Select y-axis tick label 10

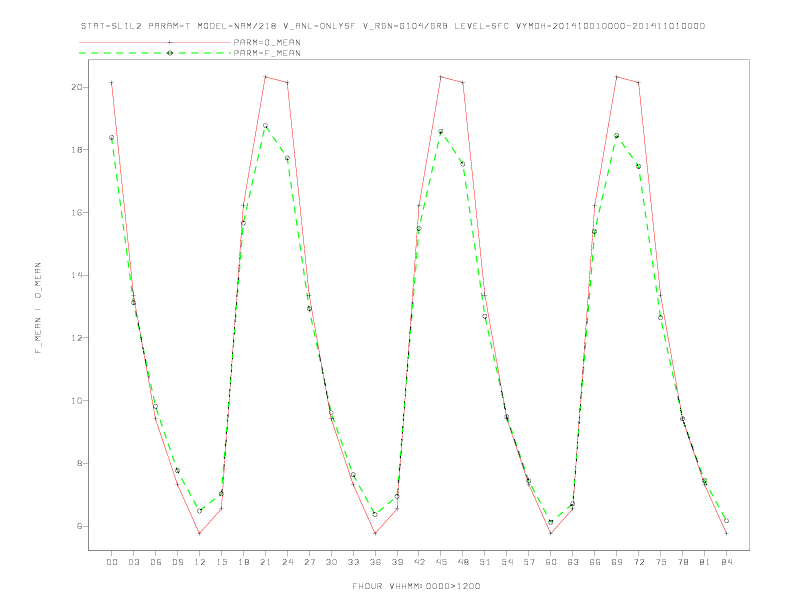(77, 400)
